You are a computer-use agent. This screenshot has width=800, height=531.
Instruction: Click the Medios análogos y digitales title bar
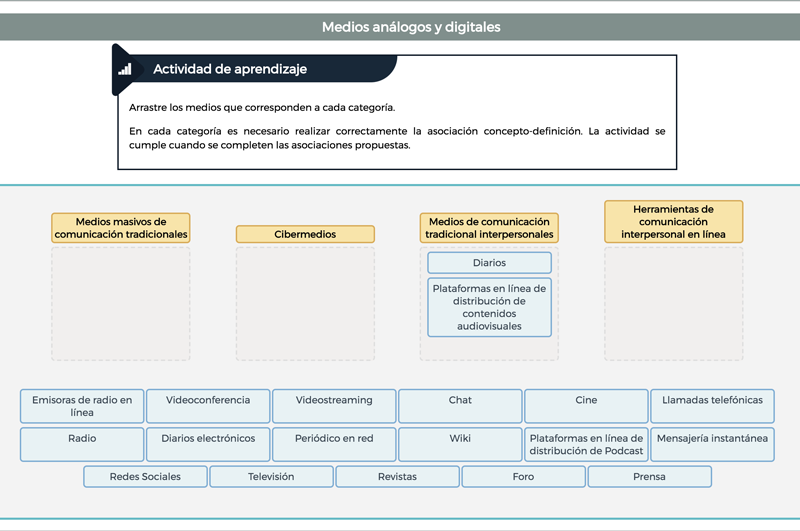click(x=400, y=27)
